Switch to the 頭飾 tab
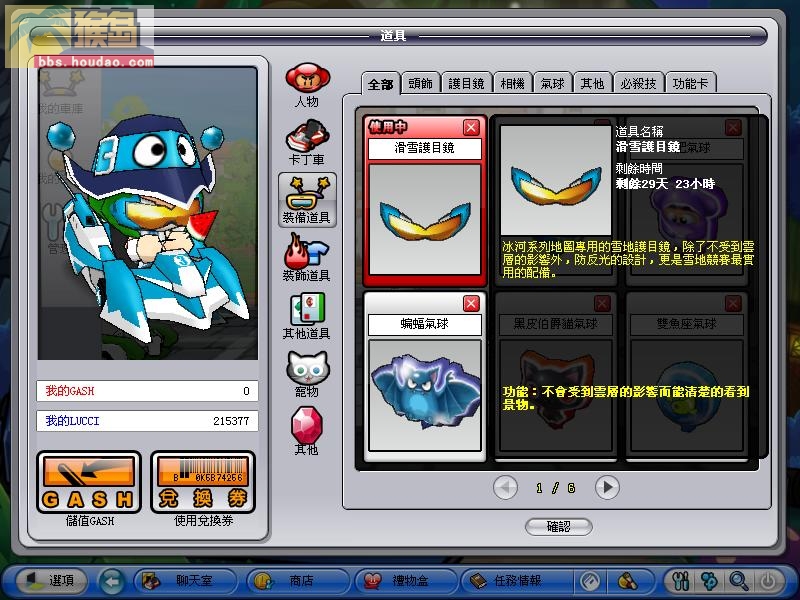This screenshot has width=800, height=600. (420, 83)
